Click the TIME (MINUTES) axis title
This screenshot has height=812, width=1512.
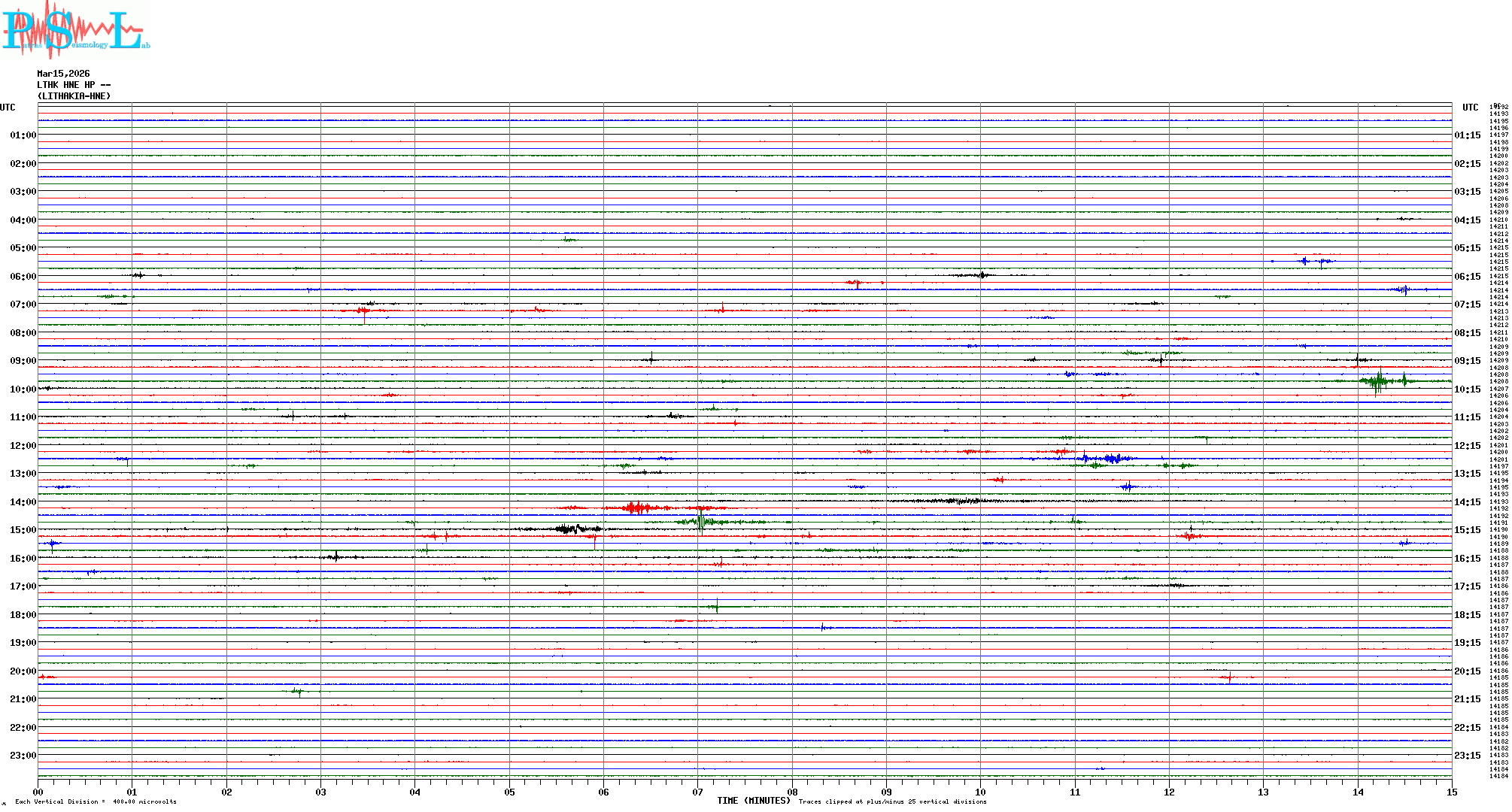(x=754, y=801)
